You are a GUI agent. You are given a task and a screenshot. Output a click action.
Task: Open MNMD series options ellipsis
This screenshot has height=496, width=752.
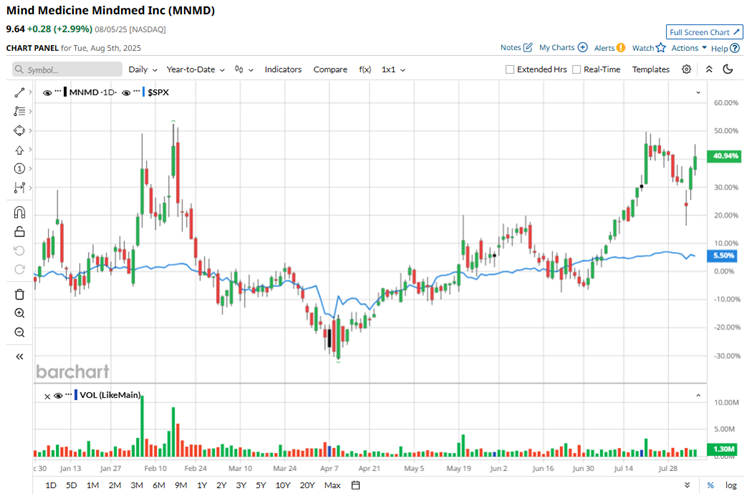pos(58,91)
